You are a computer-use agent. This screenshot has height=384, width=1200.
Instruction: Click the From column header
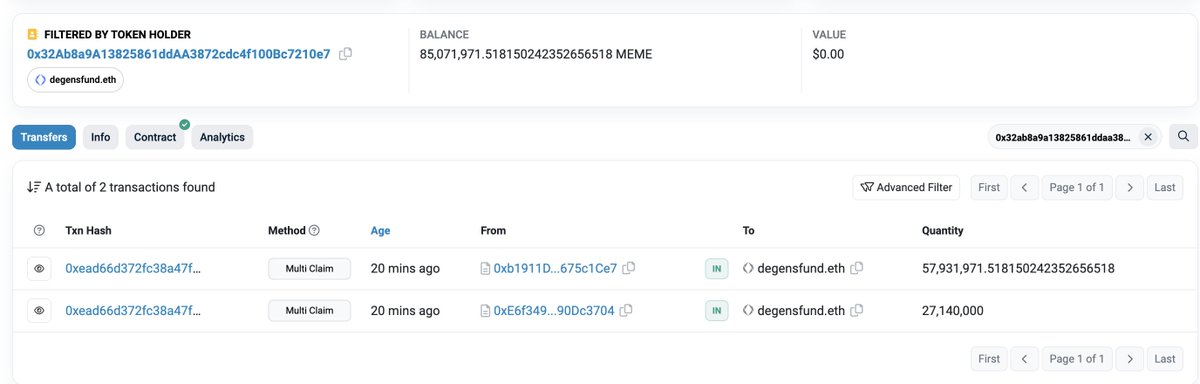pos(493,230)
